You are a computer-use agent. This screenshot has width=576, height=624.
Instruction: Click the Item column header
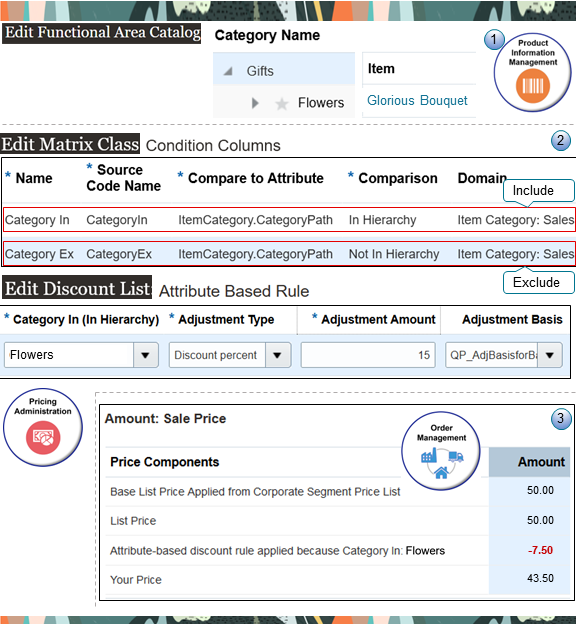(x=381, y=68)
